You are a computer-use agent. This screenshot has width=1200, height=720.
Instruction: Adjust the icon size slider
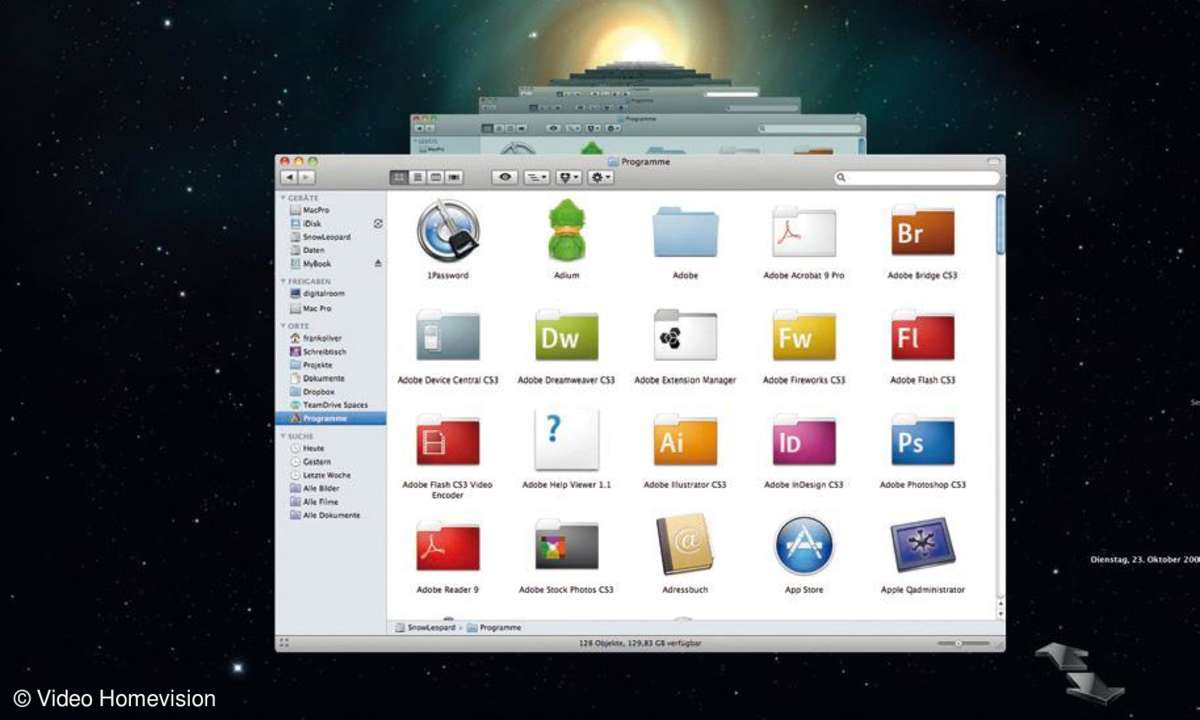click(x=964, y=643)
